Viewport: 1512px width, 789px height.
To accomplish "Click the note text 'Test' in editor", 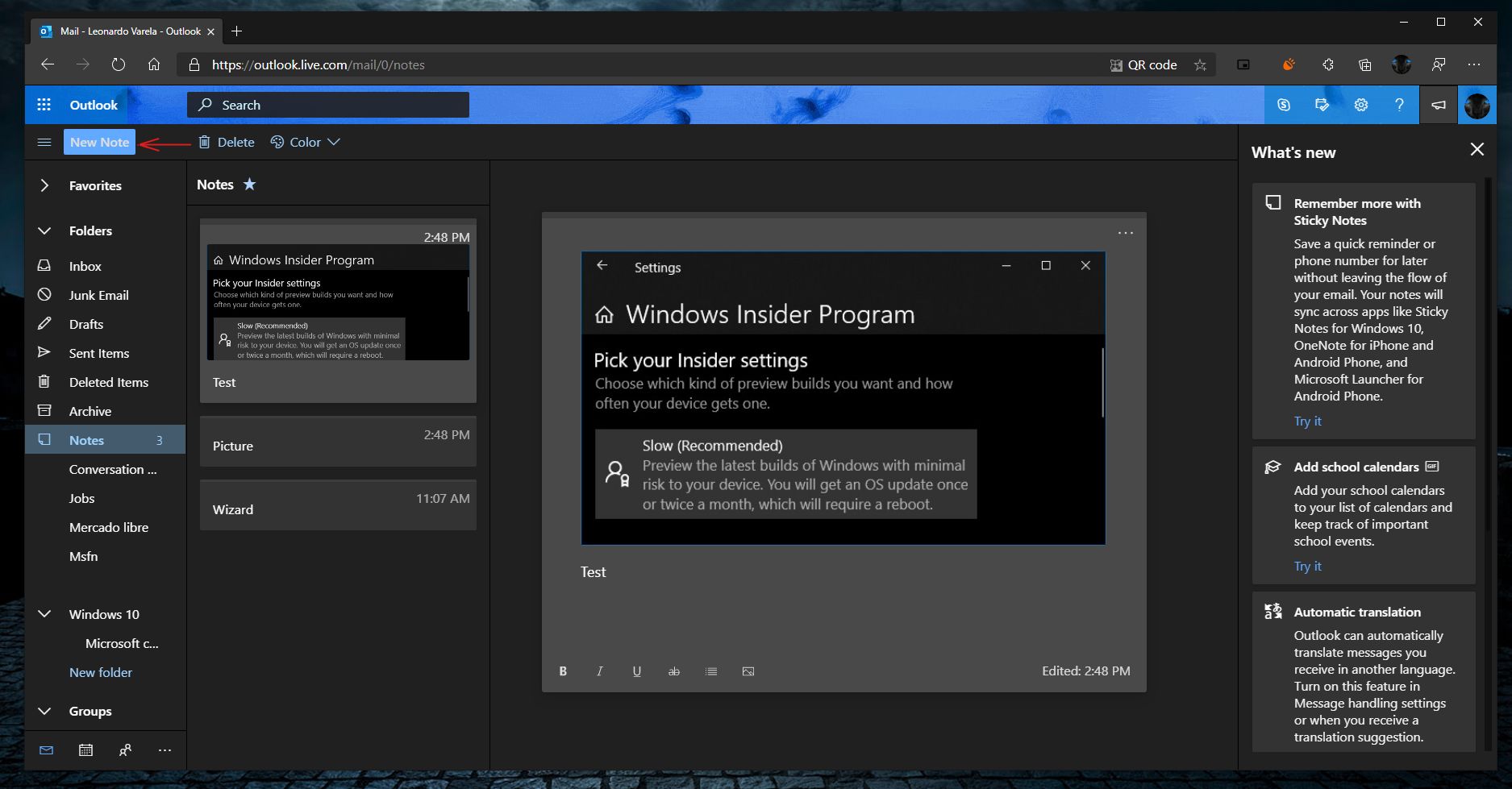I will (x=593, y=572).
